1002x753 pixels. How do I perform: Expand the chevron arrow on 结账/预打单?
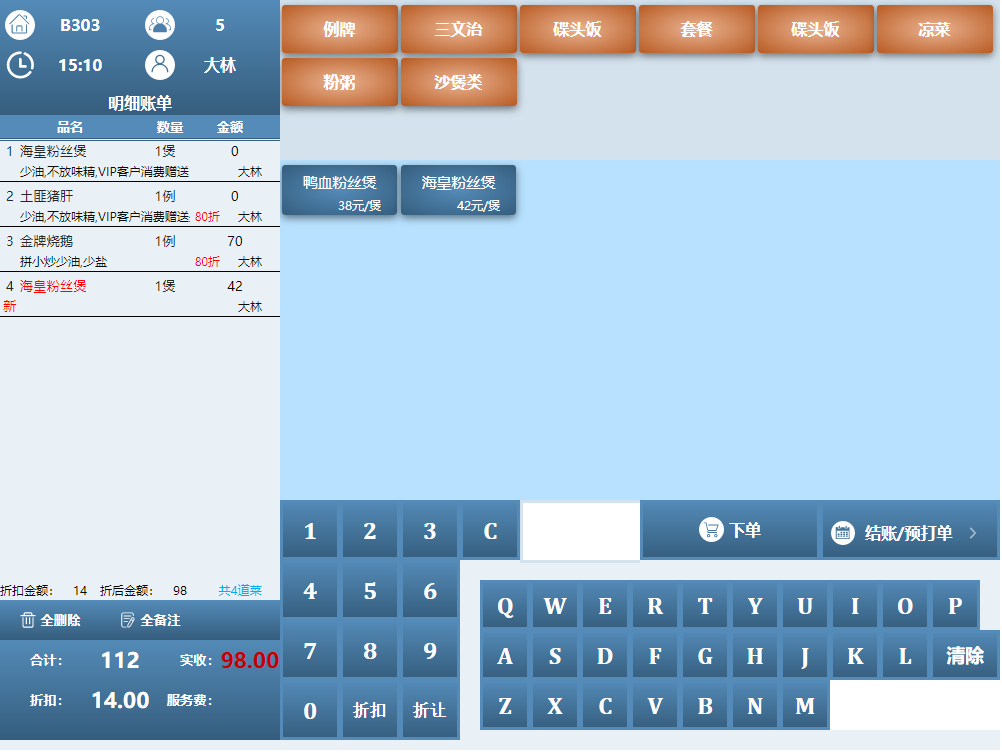[x=972, y=533]
